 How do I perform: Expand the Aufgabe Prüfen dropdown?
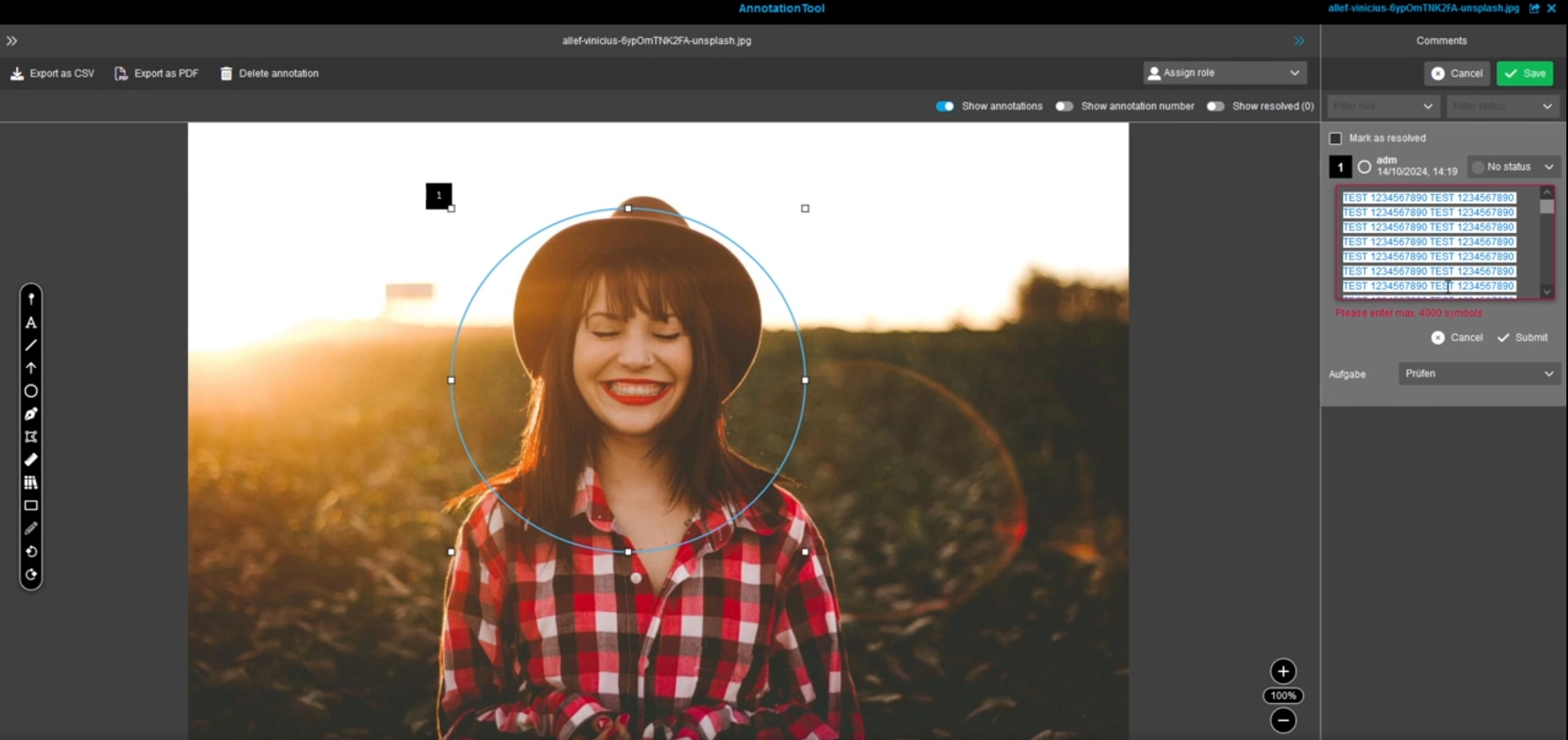[1478, 374]
